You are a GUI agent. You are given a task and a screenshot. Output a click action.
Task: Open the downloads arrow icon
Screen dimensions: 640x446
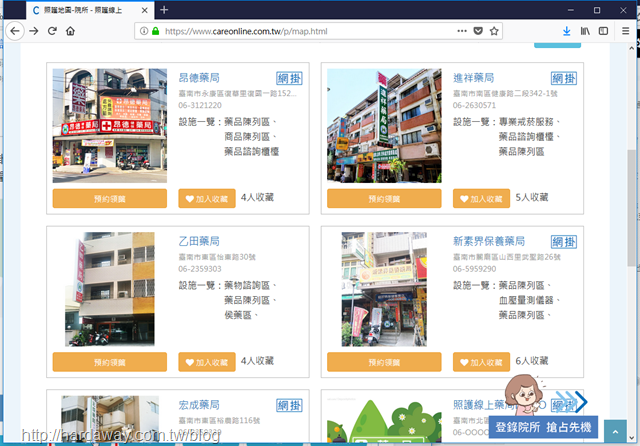pos(567,31)
